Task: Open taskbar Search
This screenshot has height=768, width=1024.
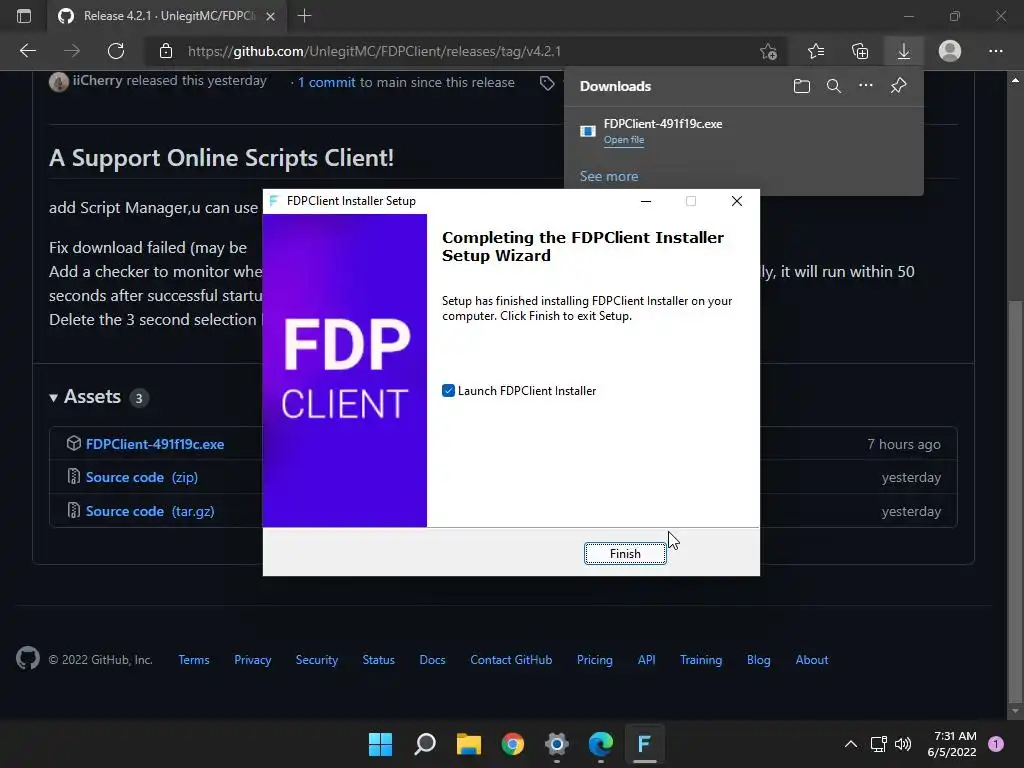Action: (x=424, y=744)
